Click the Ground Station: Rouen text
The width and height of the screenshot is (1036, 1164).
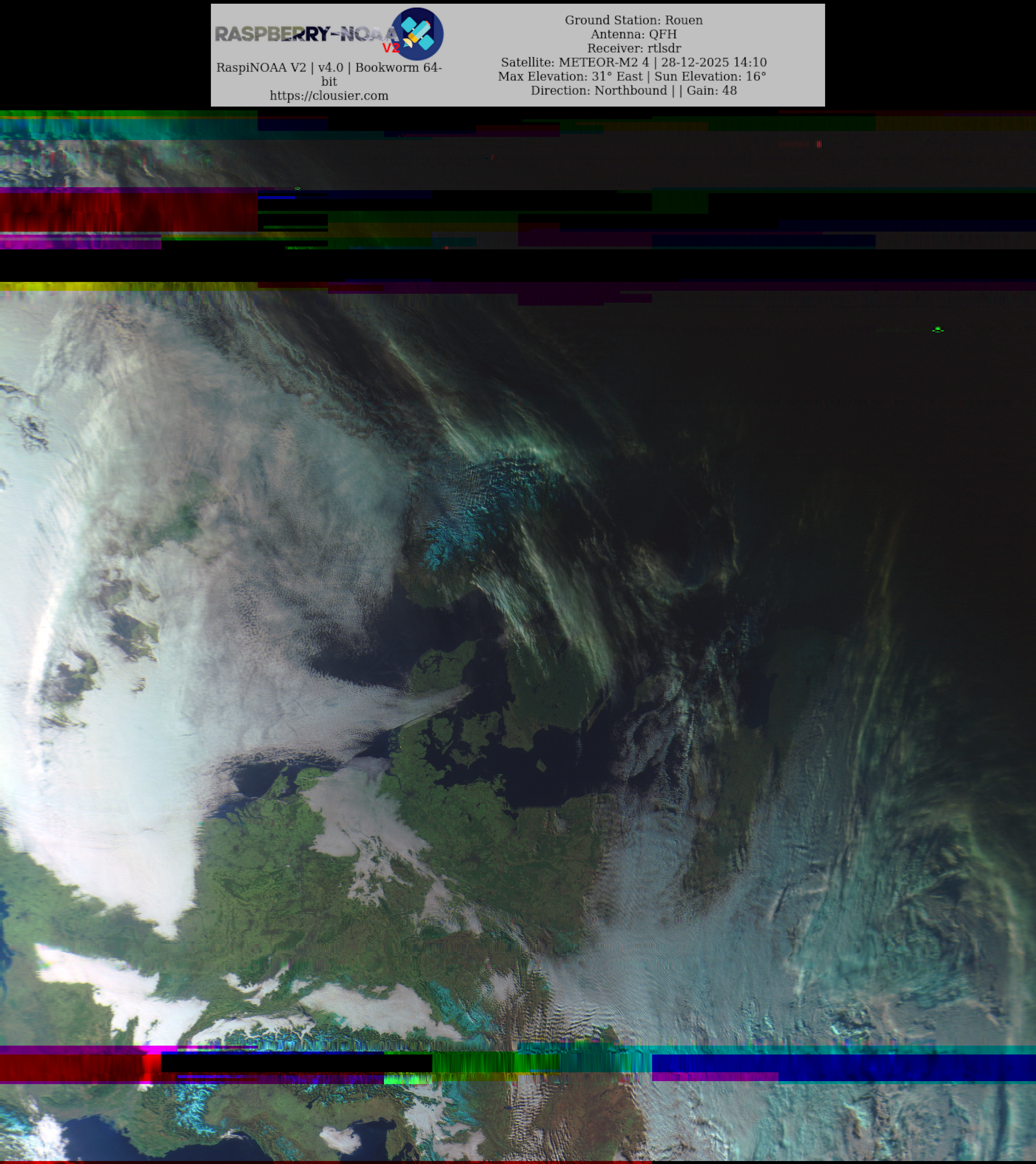point(633,20)
